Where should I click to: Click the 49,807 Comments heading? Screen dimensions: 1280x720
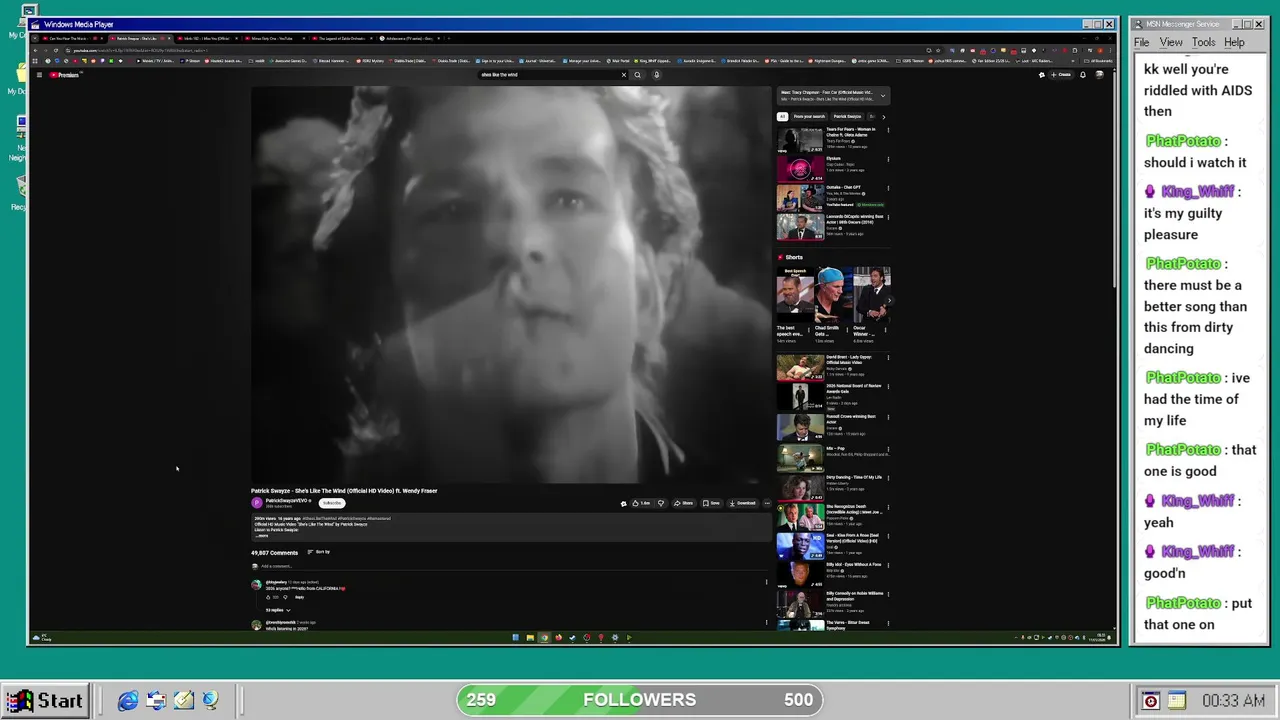pos(274,552)
